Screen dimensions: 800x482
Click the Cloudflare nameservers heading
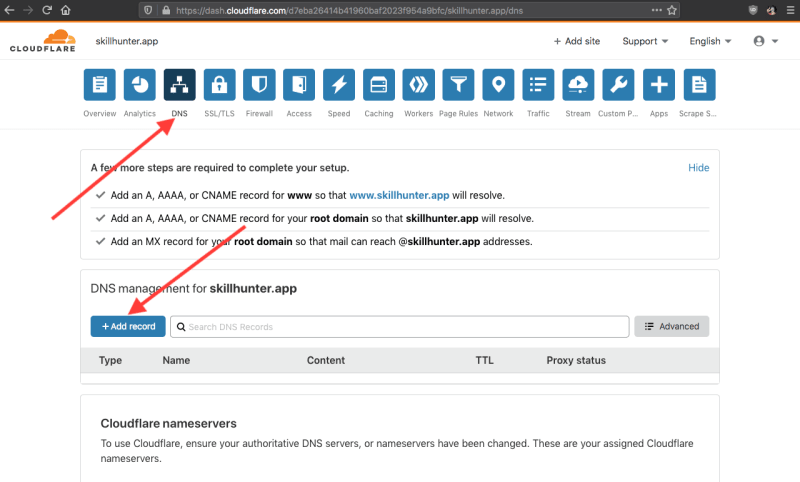[168, 423]
